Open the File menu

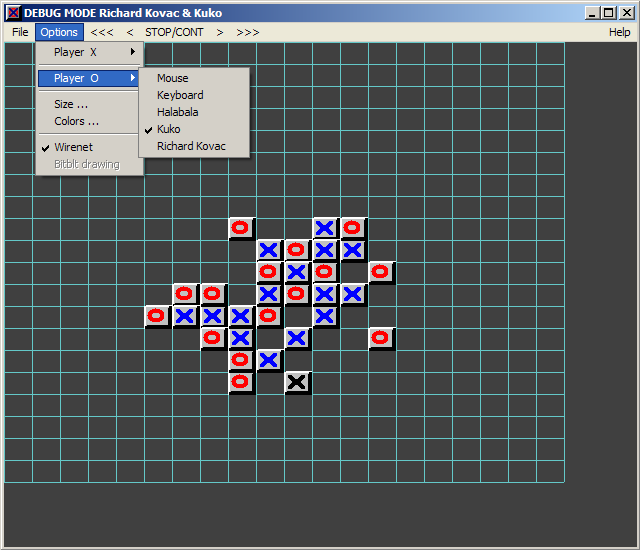pos(20,32)
